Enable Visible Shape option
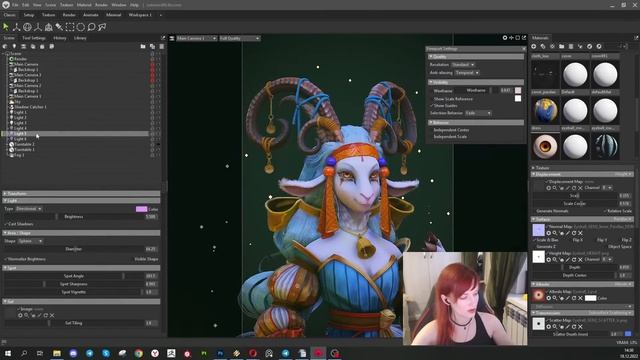Viewport: 640px width, 360px height. click(x=146, y=259)
